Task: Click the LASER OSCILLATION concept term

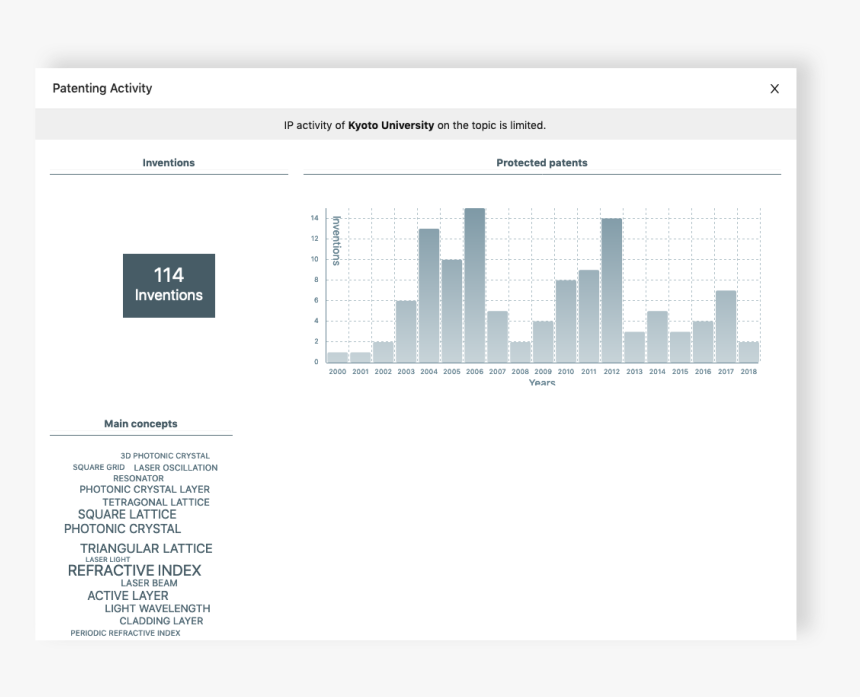Action: 175,468
